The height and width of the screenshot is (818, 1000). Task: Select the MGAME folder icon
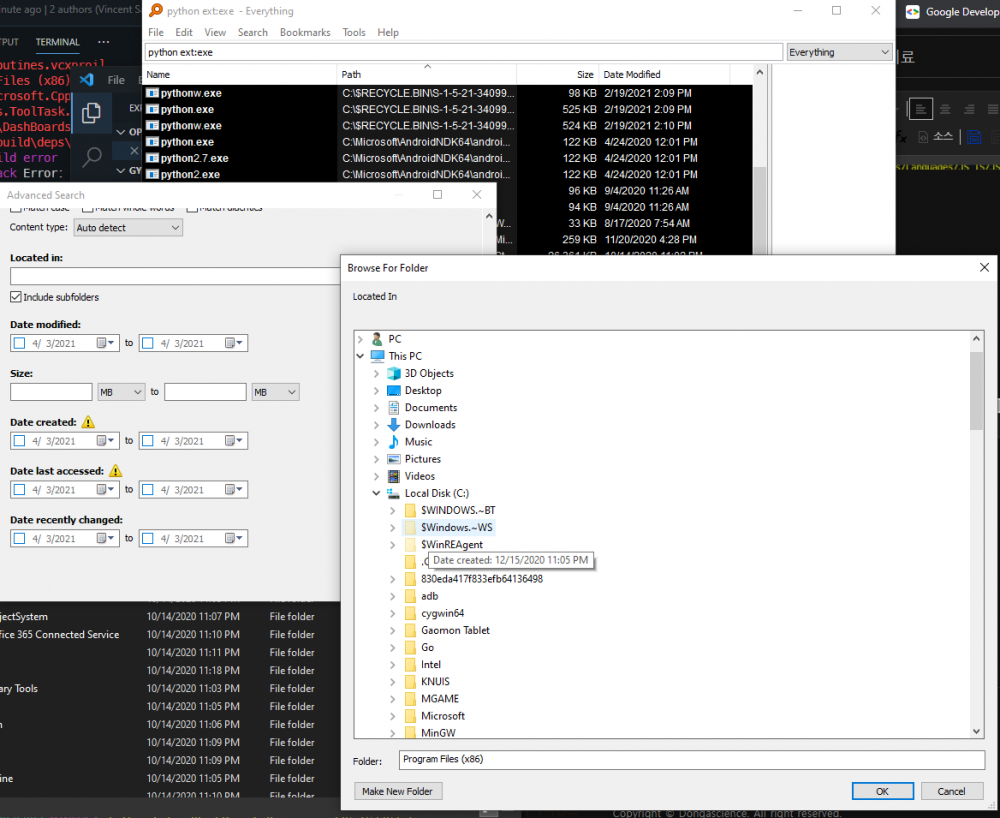(x=411, y=699)
